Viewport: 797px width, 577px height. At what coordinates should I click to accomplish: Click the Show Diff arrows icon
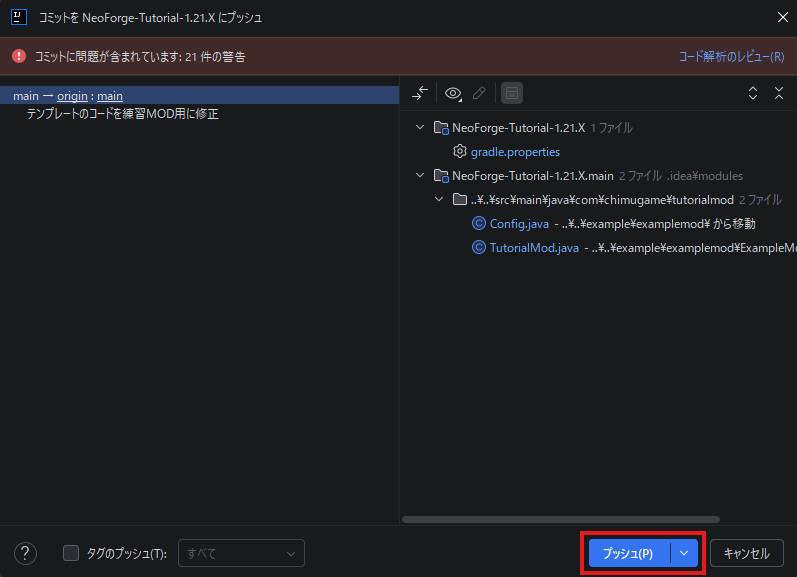[420, 93]
